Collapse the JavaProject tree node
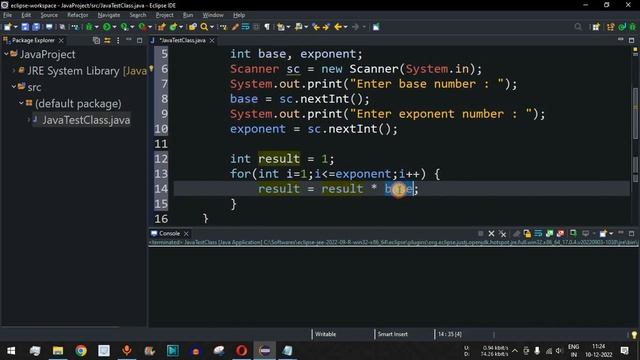This screenshot has width=640, height=360. [6, 54]
